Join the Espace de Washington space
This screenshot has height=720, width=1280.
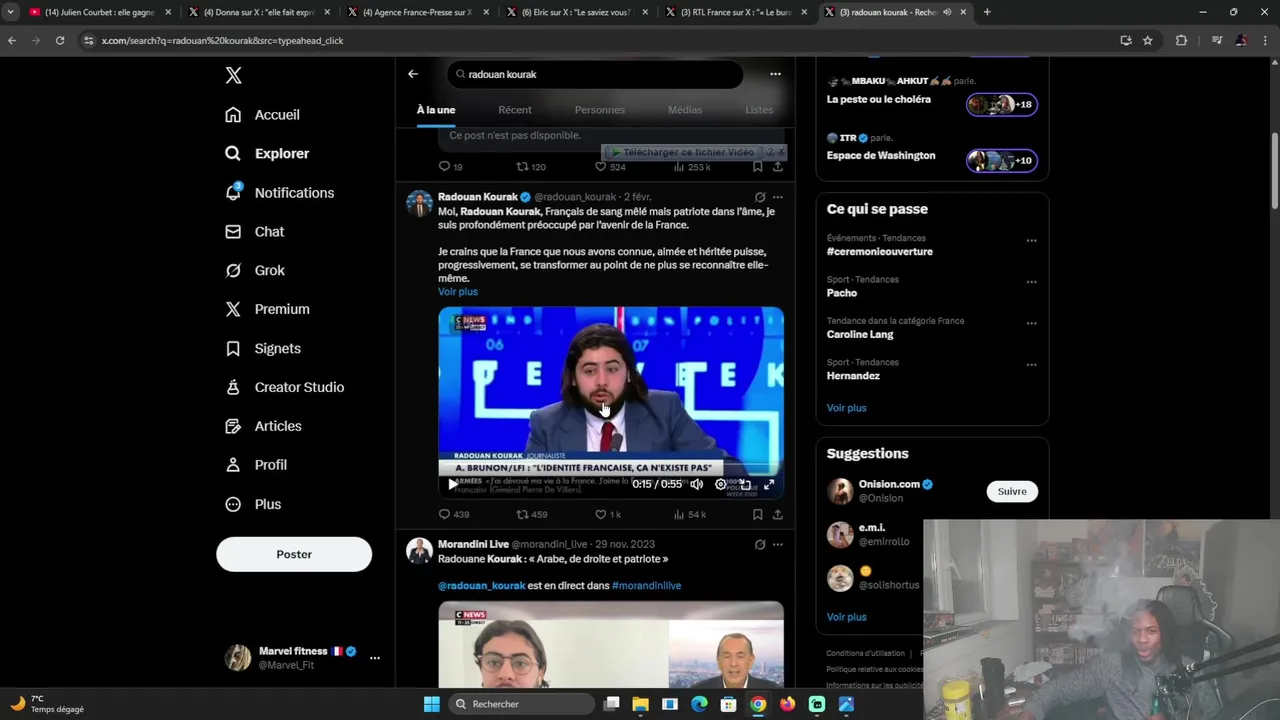(1002, 160)
